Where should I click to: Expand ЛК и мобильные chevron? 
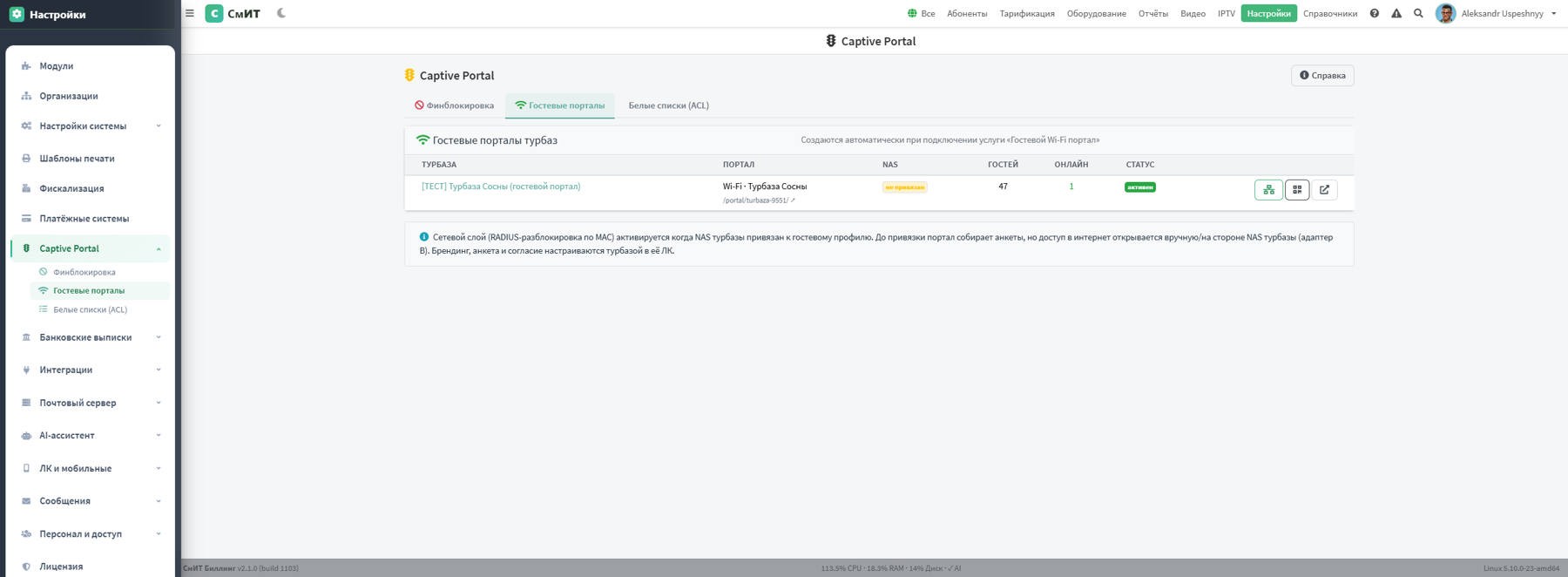[159, 468]
